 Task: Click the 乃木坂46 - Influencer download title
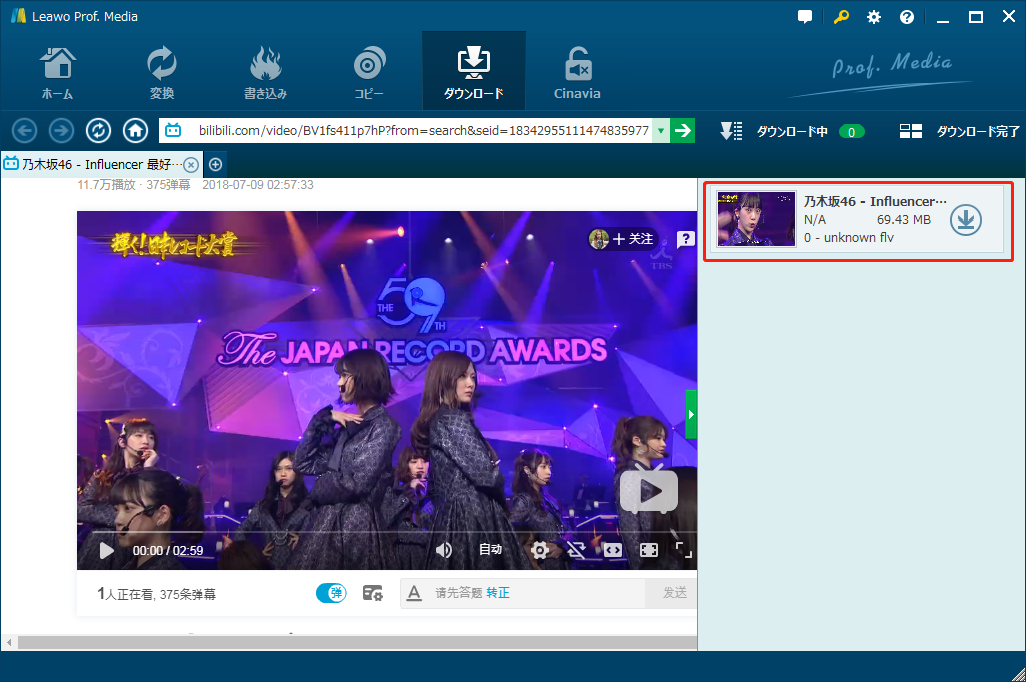click(875, 202)
